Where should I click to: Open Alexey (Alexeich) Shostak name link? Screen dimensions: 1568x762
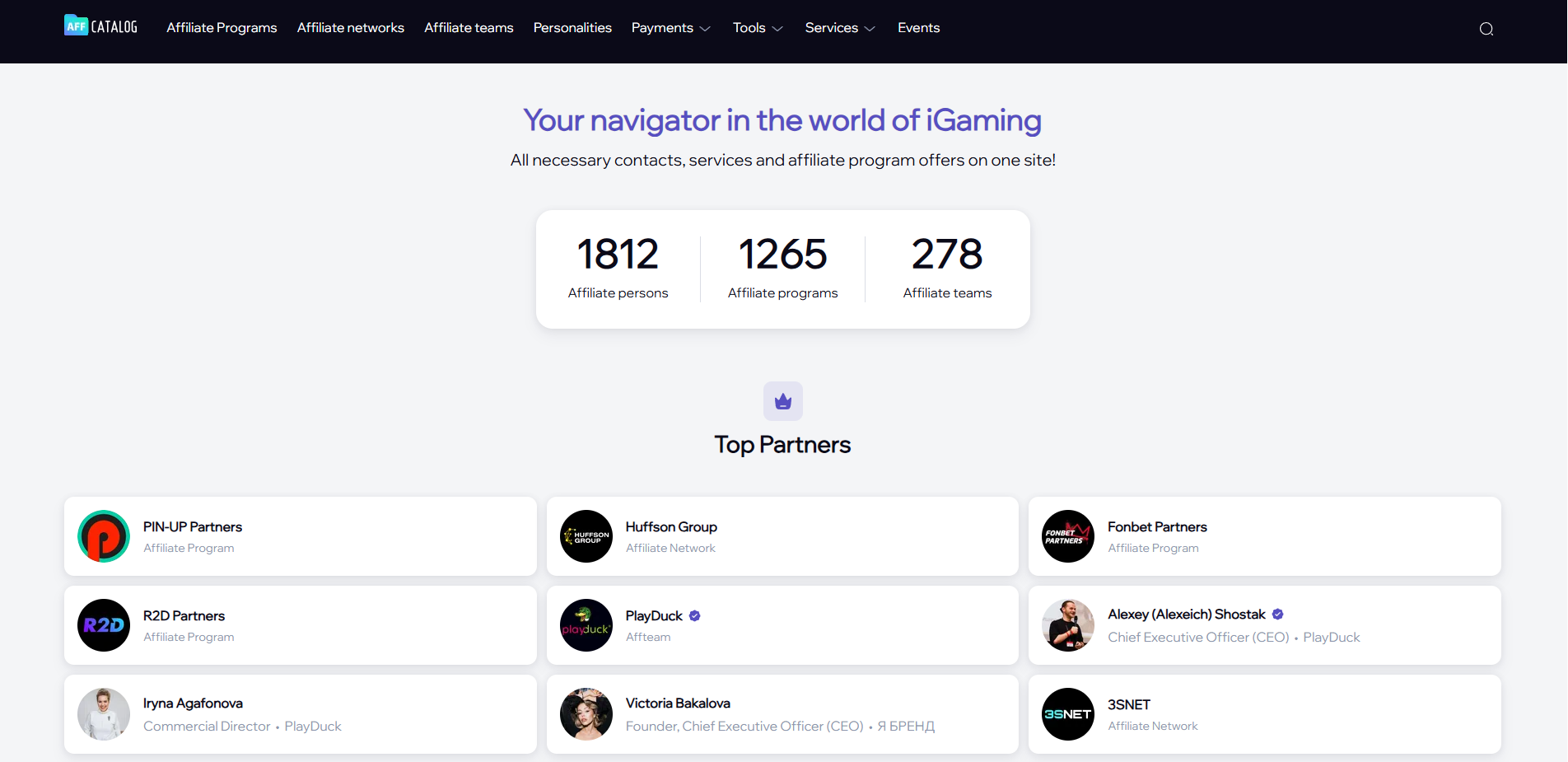(1186, 615)
